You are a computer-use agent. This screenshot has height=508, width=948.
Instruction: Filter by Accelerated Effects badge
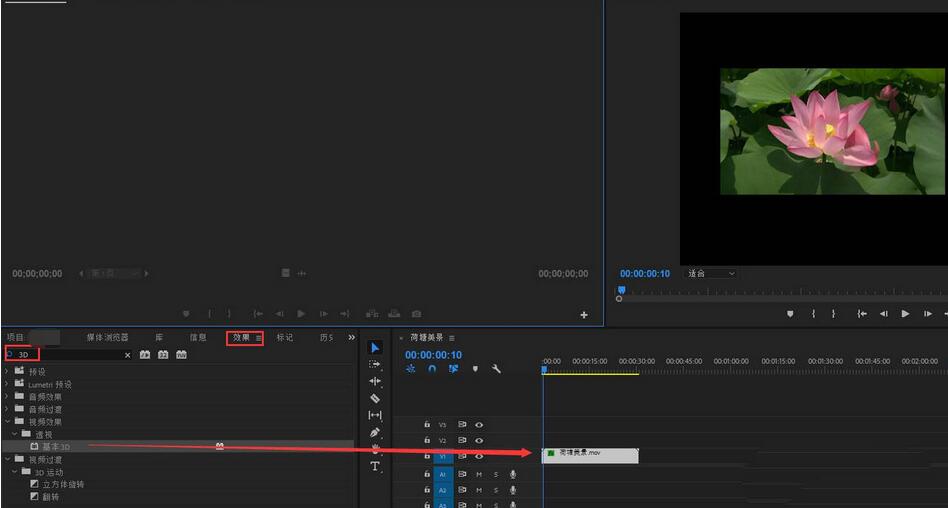(144, 355)
